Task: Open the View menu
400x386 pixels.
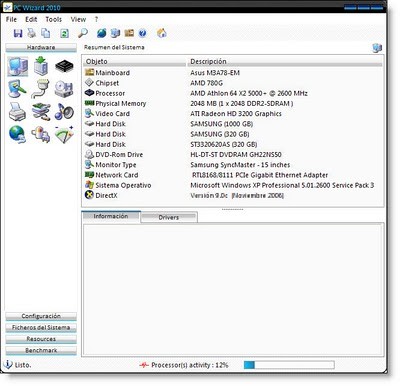Action: (78, 19)
